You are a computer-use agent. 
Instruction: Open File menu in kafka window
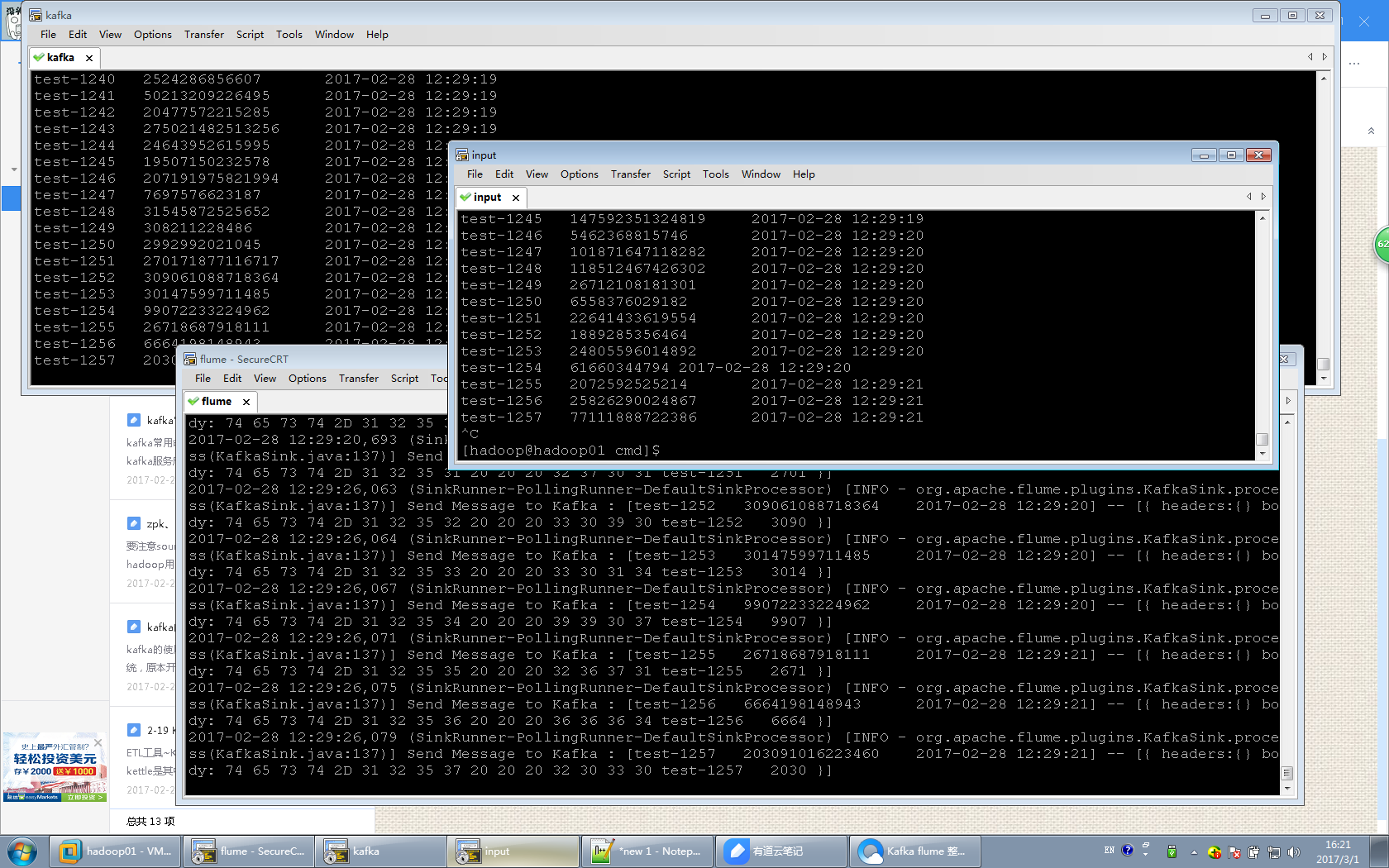[x=49, y=34]
